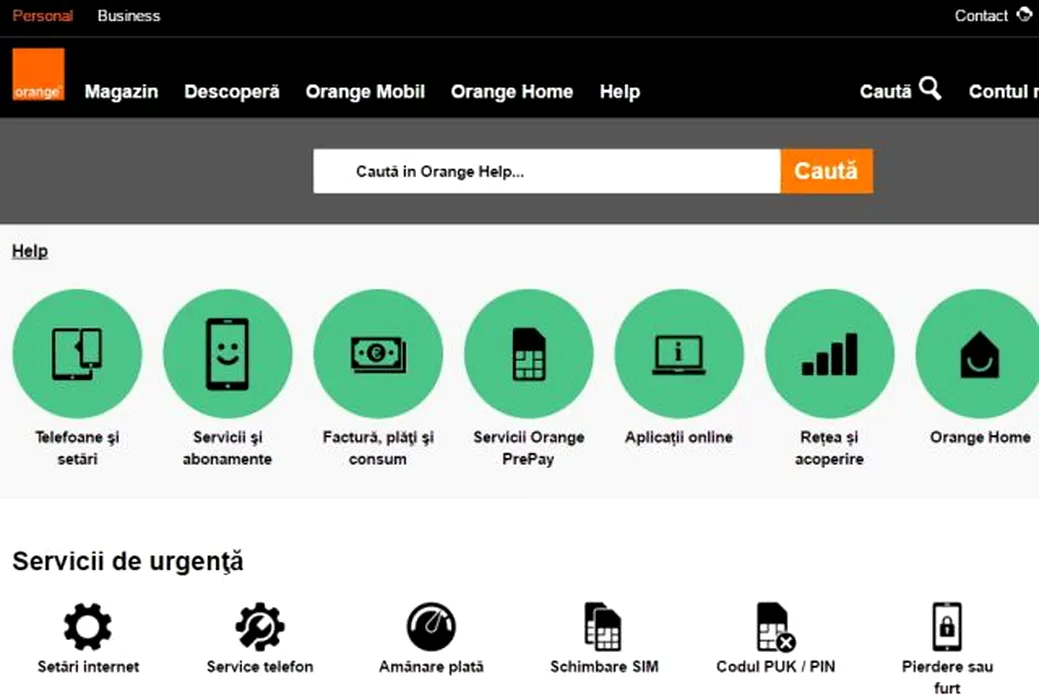1039x700 pixels.
Task: Select the Pierdere sau furt locked phone icon
Action: 947,626
